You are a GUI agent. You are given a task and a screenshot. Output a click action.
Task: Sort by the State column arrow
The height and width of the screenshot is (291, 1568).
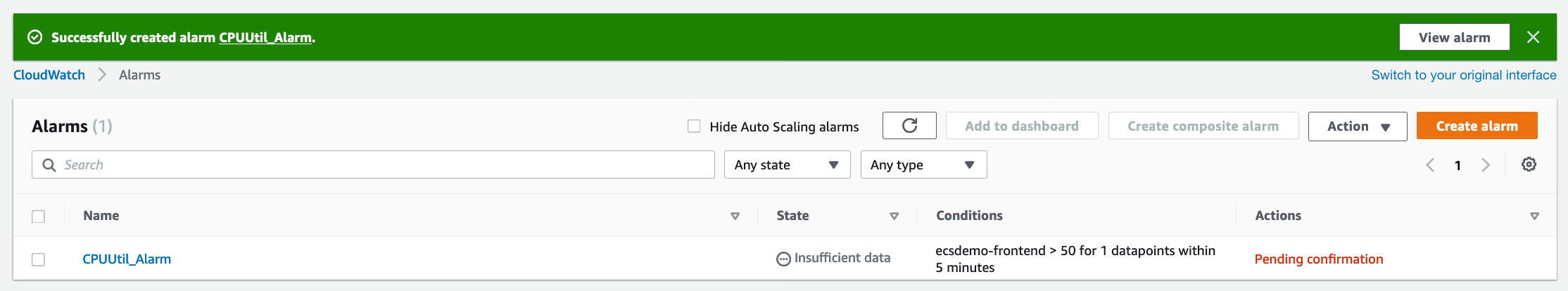[x=894, y=216]
